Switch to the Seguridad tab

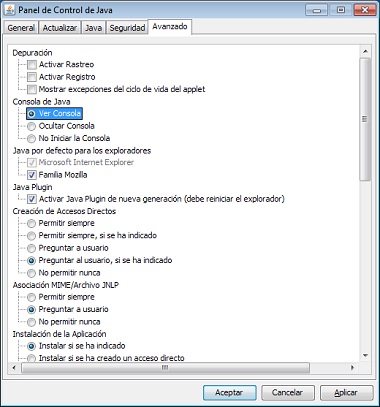[x=127, y=28]
